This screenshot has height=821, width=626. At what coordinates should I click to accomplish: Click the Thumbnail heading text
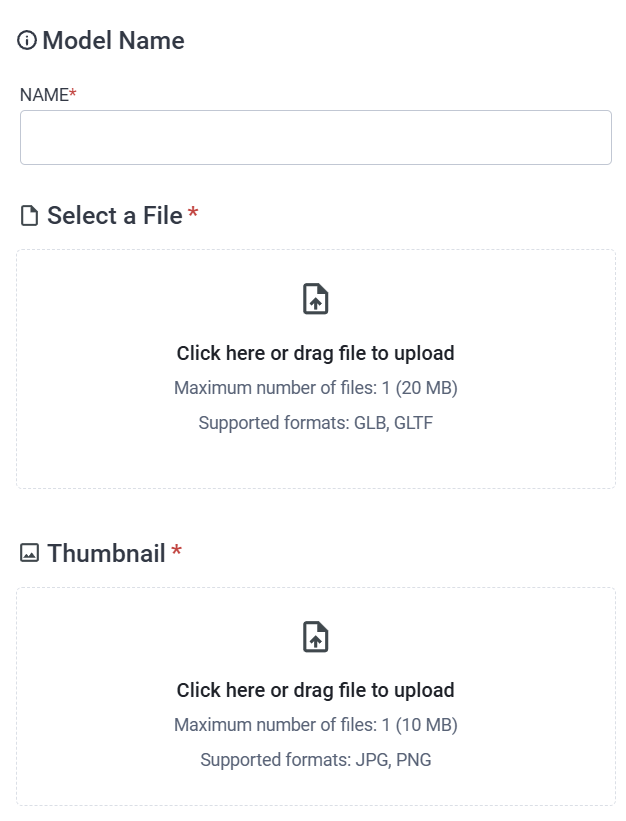pyautogui.click(x=106, y=553)
